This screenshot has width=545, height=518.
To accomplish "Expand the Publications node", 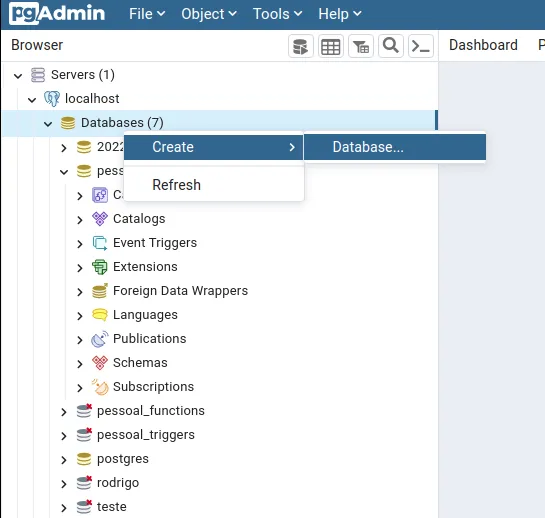I will click(80, 340).
